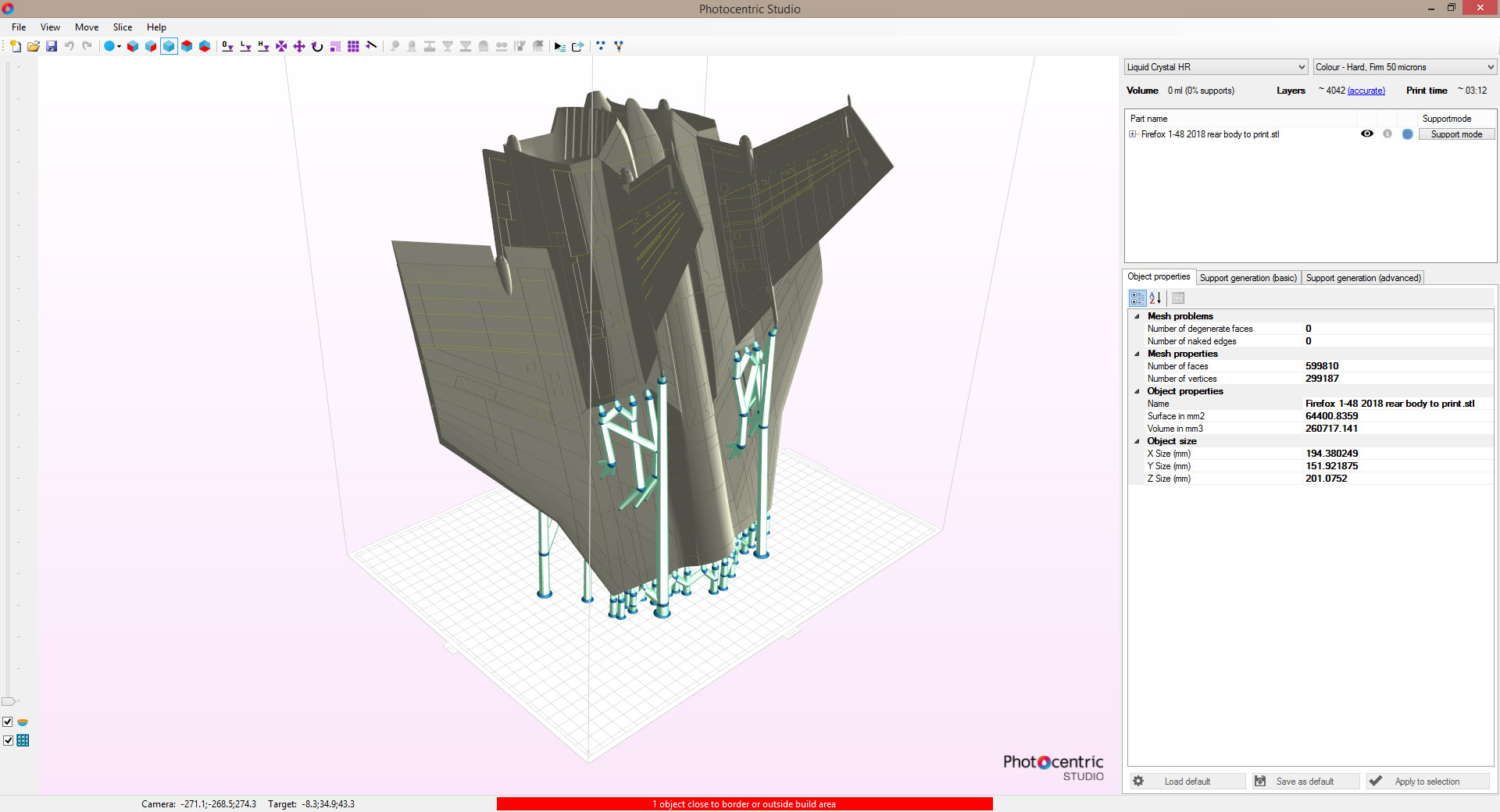Click the Apply to selection button

(1427, 782)
